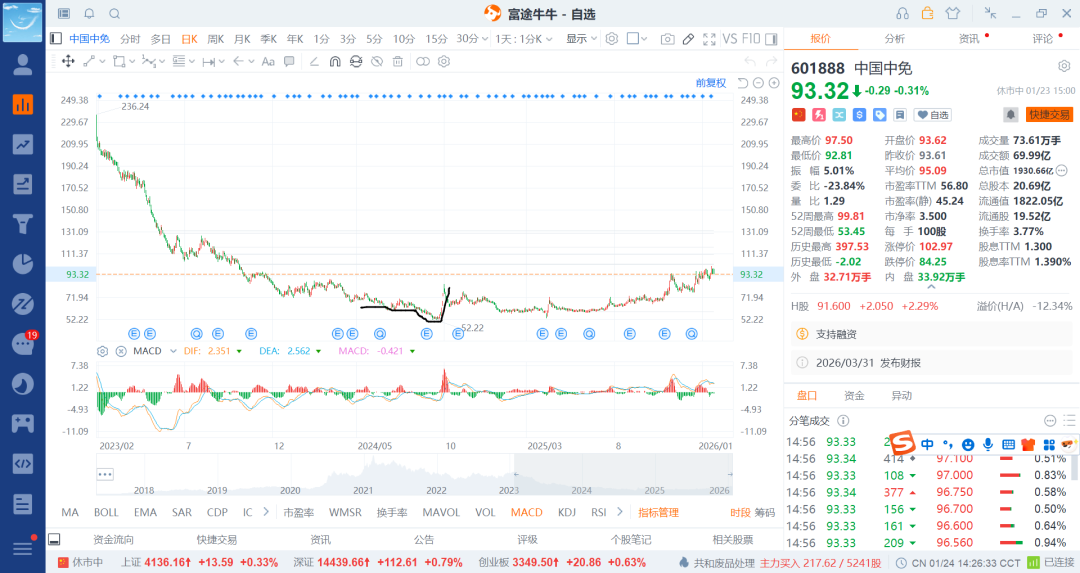Image resolution: width=1080 pixels, height=573 pixels.
Task: Switch to 分析 tab
Action: [895, 39]
